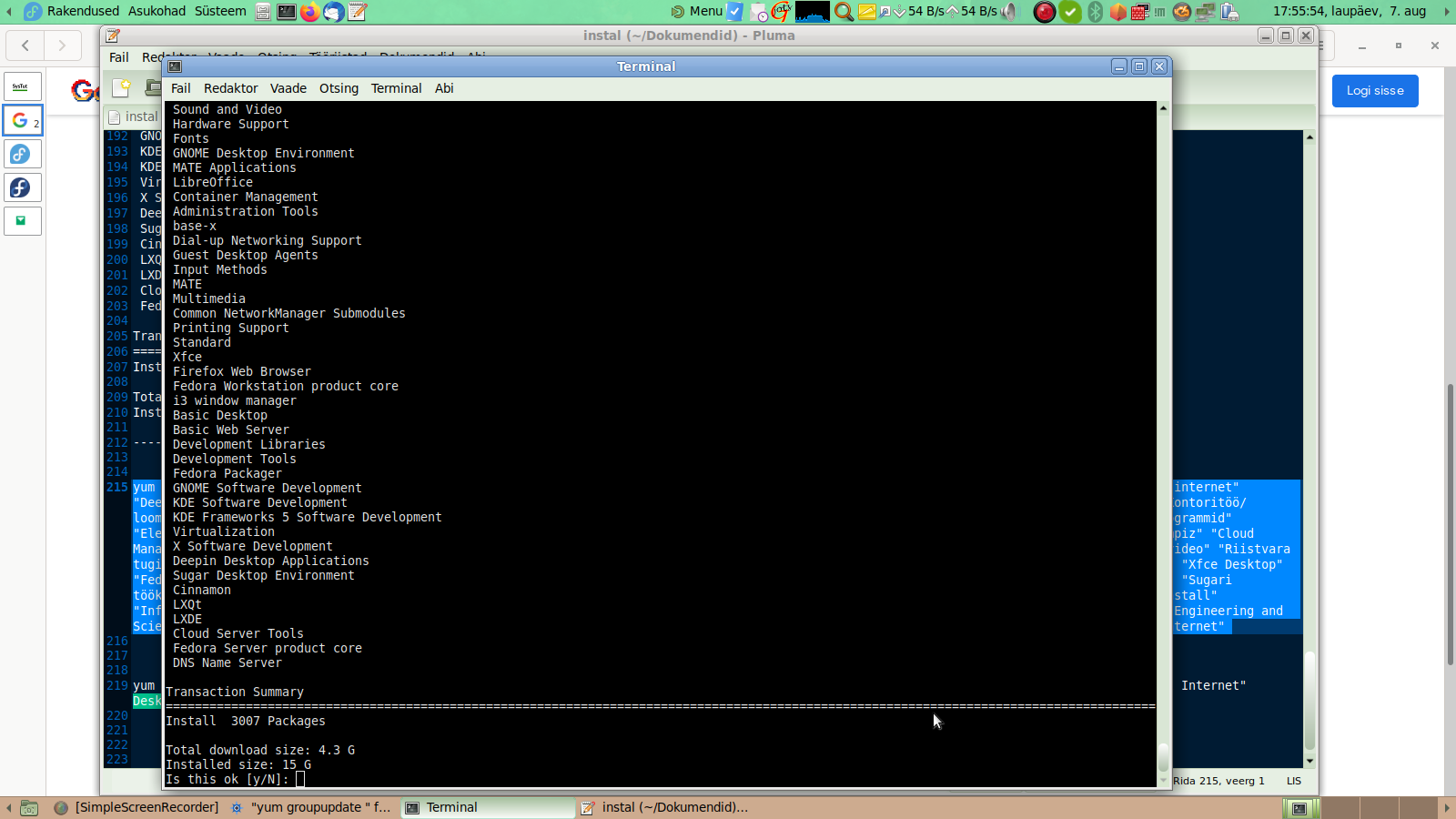The width and height of the screenshot is (1456, 819).
Task: Click the Fedora logo on the top panel
Action: coord(33,12)
